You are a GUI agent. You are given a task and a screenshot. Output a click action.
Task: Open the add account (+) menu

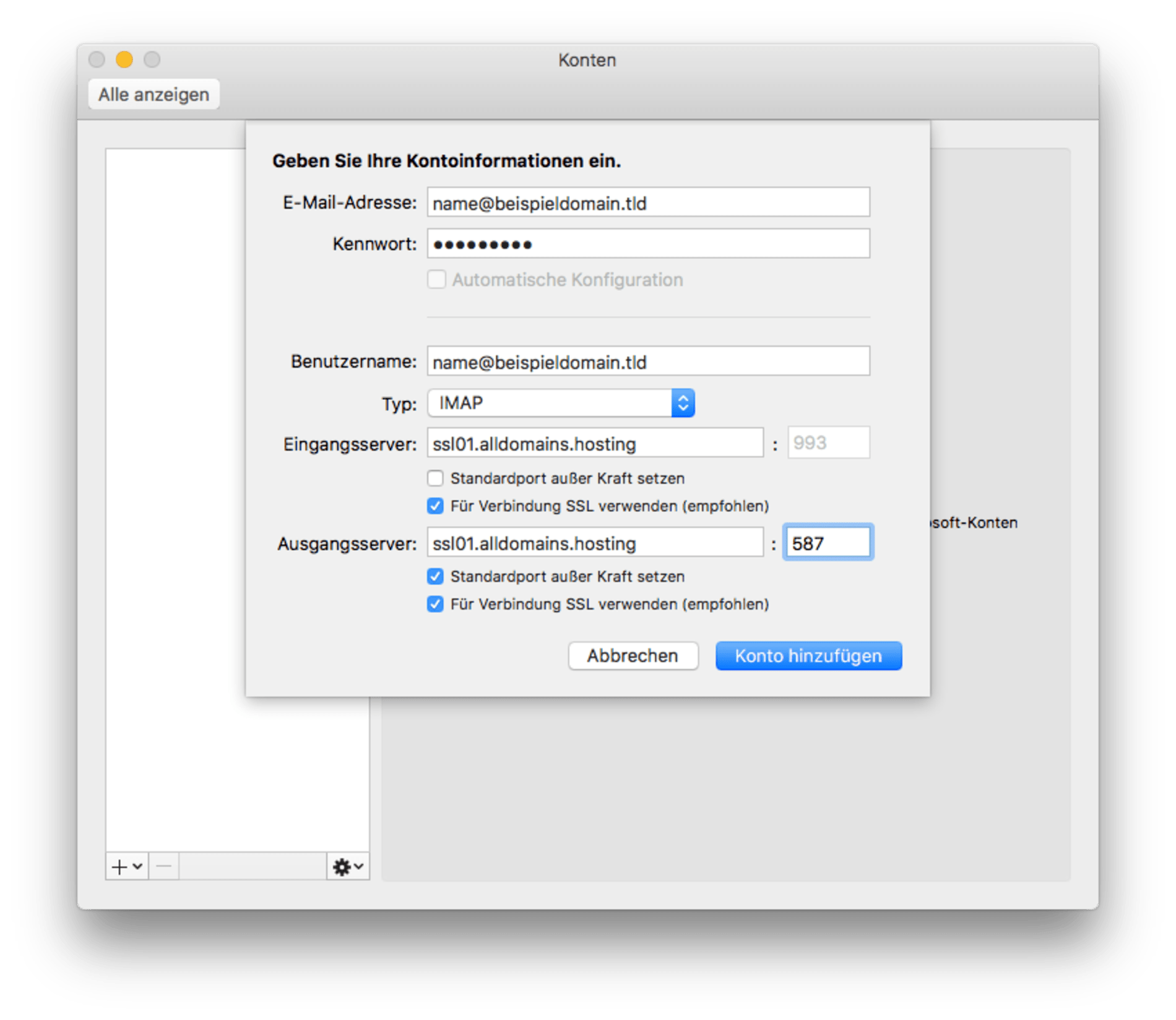[x=119, y=867]
